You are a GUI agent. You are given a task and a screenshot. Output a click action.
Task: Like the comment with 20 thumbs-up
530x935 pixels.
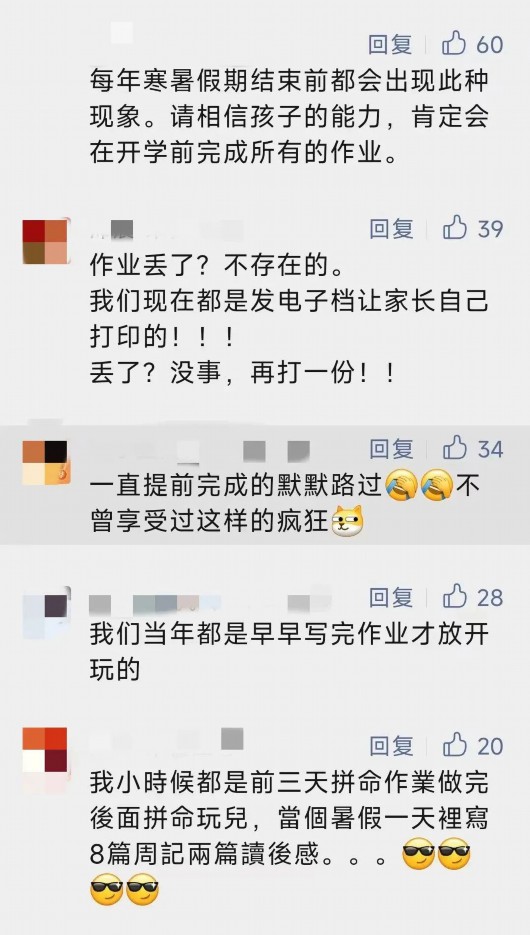click(472, 745)
